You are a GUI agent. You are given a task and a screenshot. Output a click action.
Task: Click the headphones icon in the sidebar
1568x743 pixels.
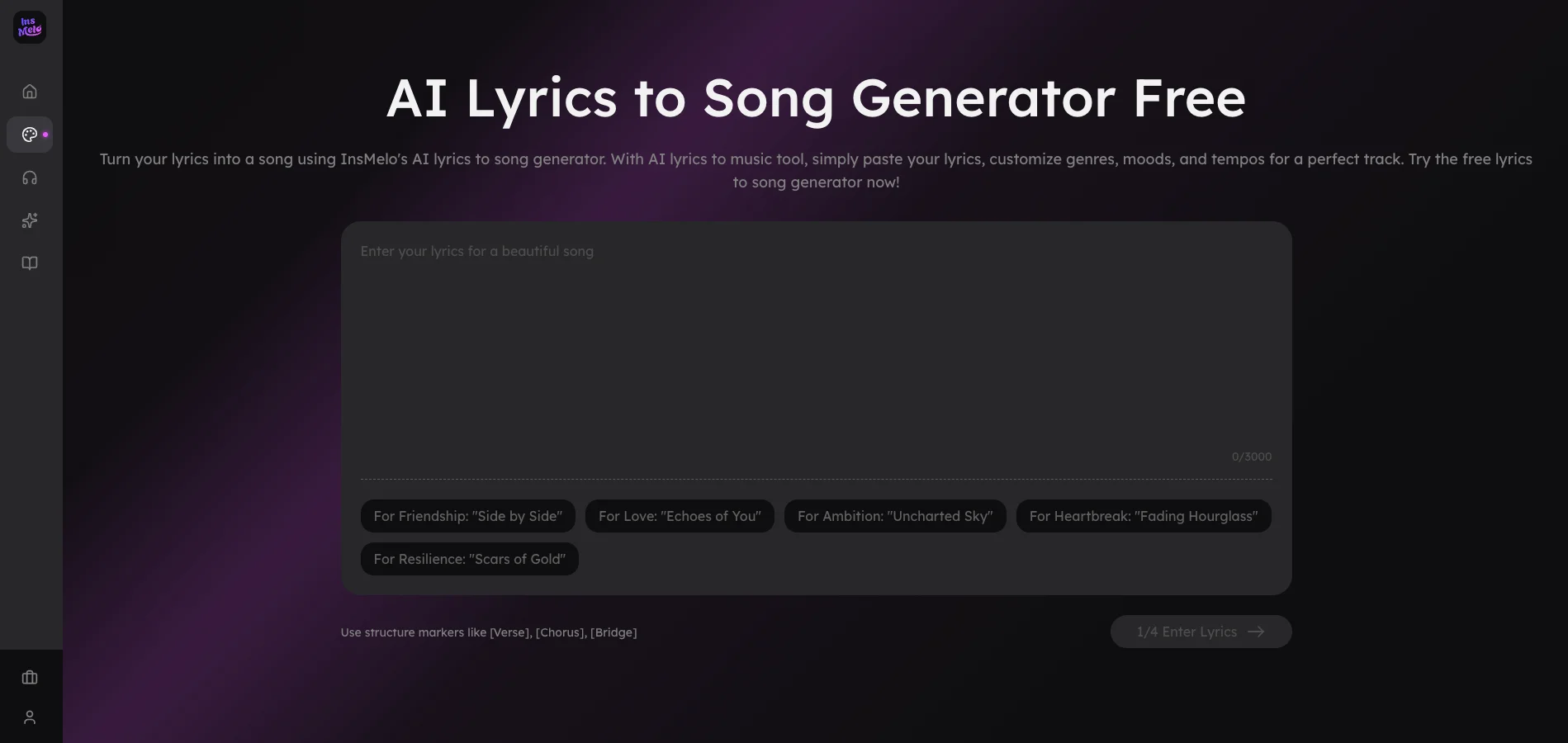coord(30,177)
